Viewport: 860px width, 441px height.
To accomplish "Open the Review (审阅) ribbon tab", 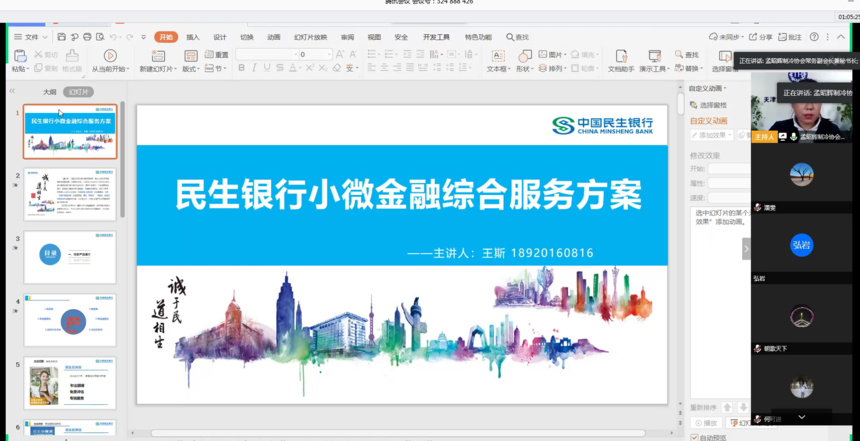I will pos(347,37).
